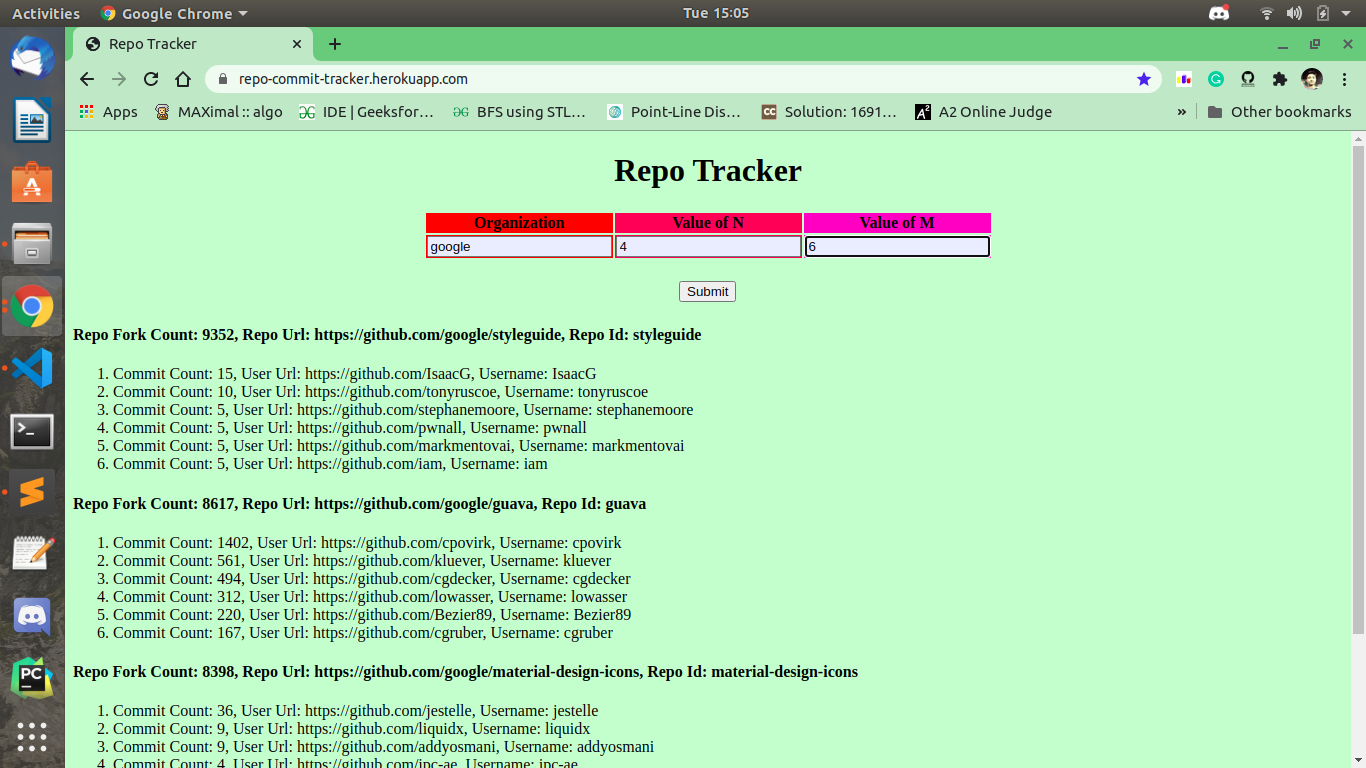Open the volume indicator in top bar
This screenshot has height=768, width=1366.
click(x=1294, y=13)
